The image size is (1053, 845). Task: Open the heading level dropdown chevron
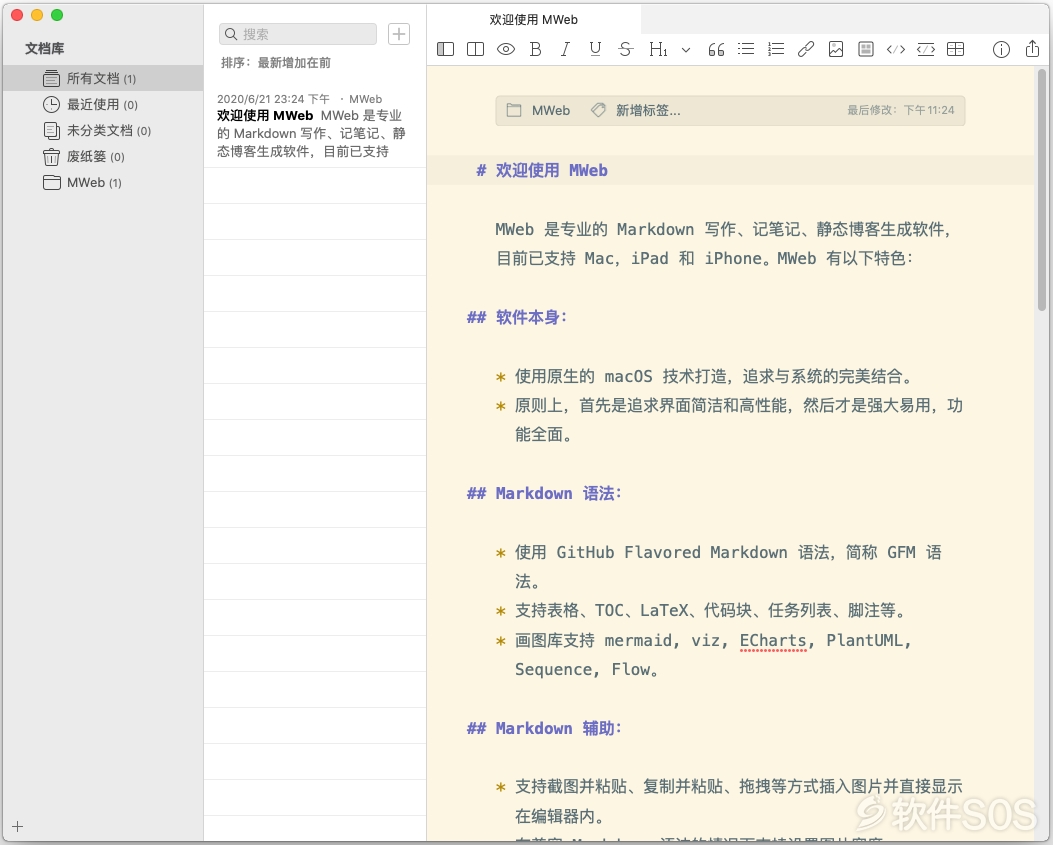coord(686,50)
